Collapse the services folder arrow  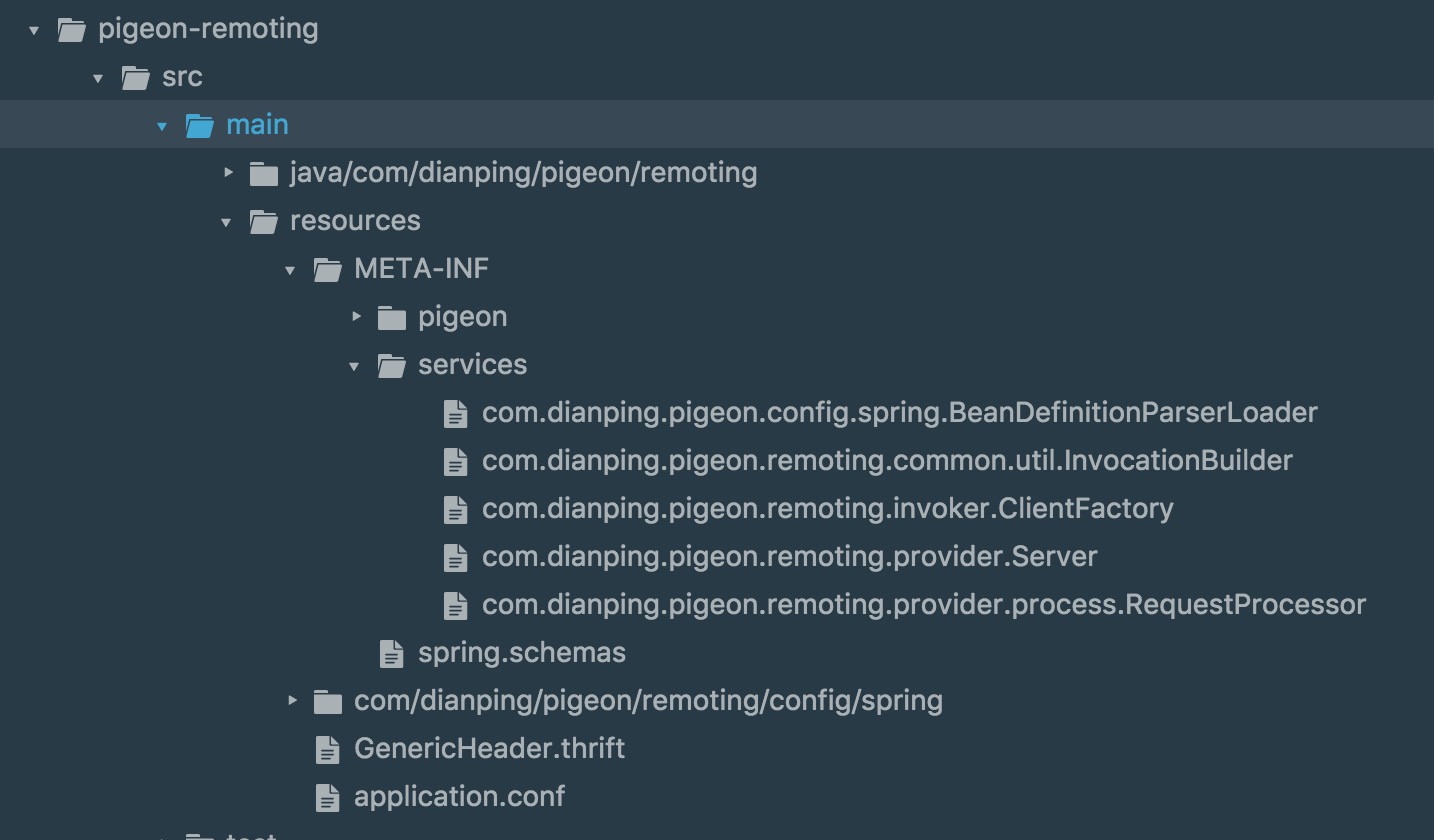[354, 366]
